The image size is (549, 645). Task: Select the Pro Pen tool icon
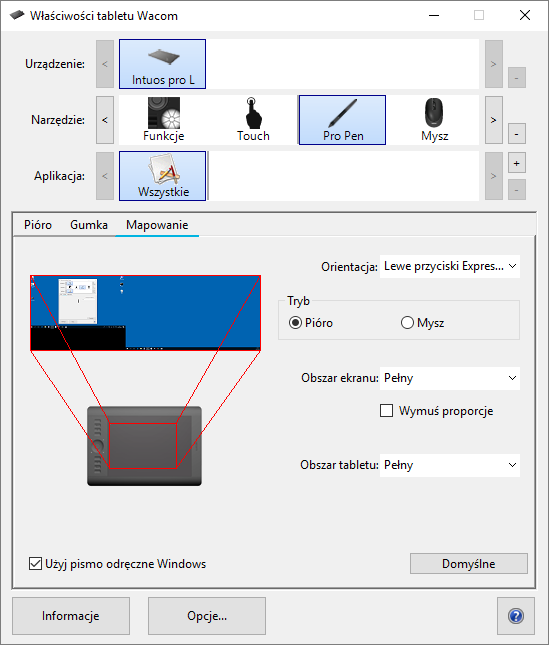coord(343,120)
